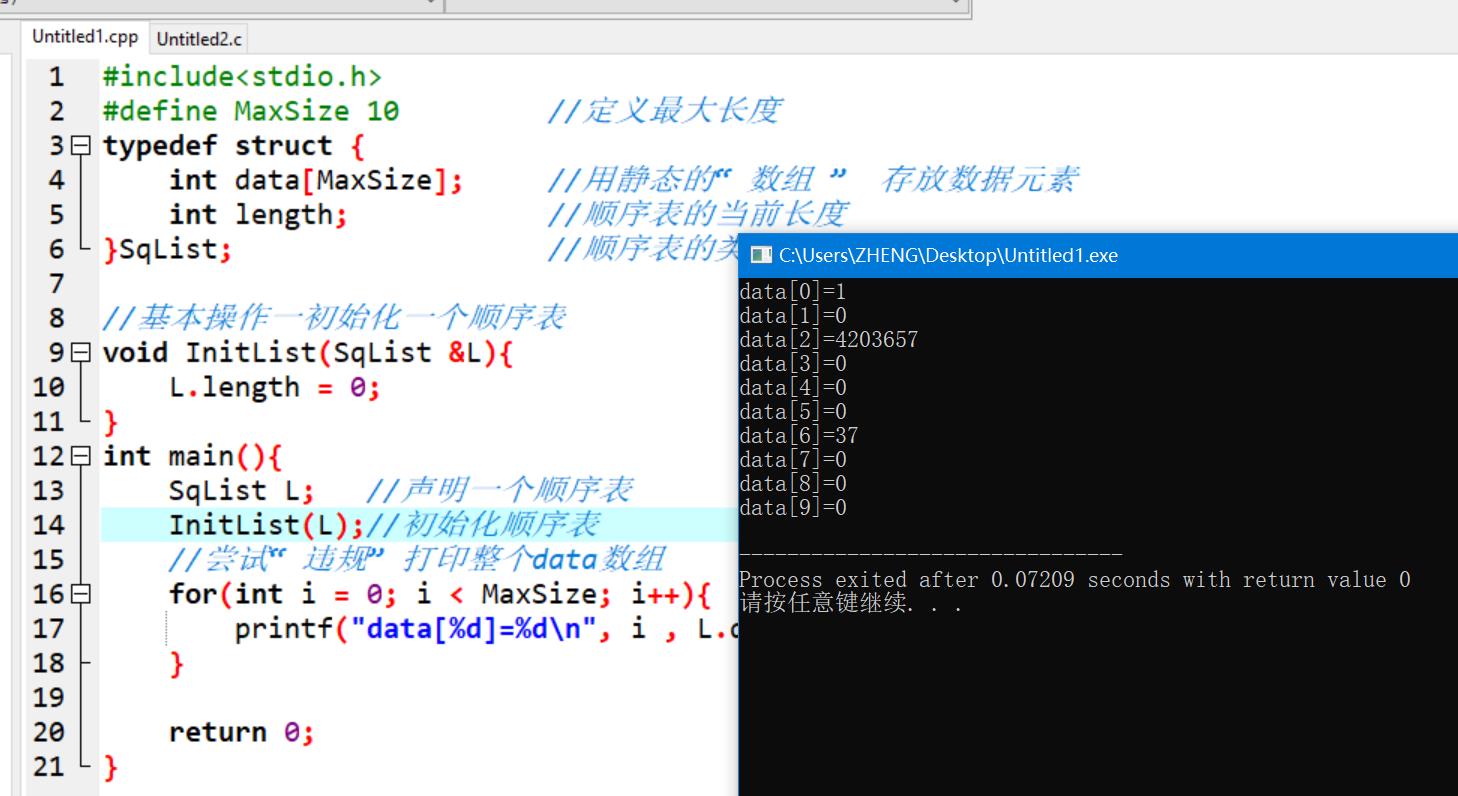Click the '//定义最大长度' comment
The width and height of the screenshot is (1458, 796).
tap(664, 111)
